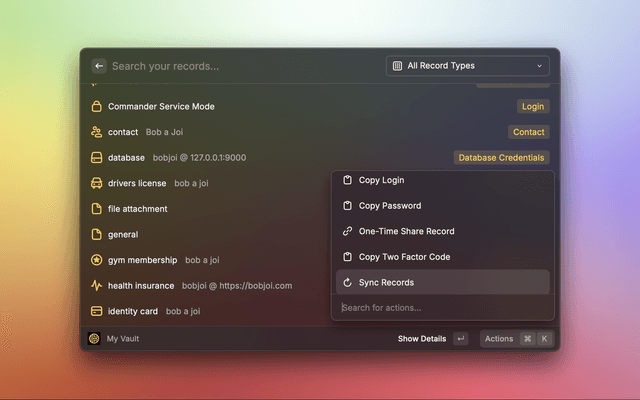Screen dimensions: 640x400
Task: Click the lock icon for Commander Service Mode
Action: point(97,106)
